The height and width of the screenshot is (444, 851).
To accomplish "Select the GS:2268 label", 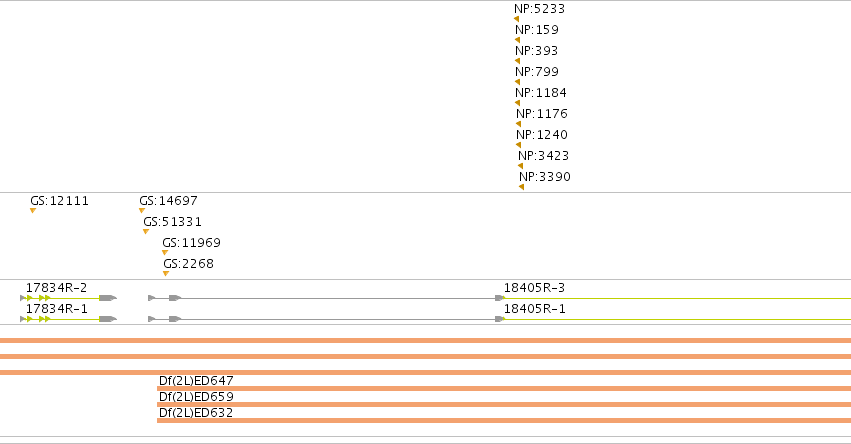I will click(189, 264).
